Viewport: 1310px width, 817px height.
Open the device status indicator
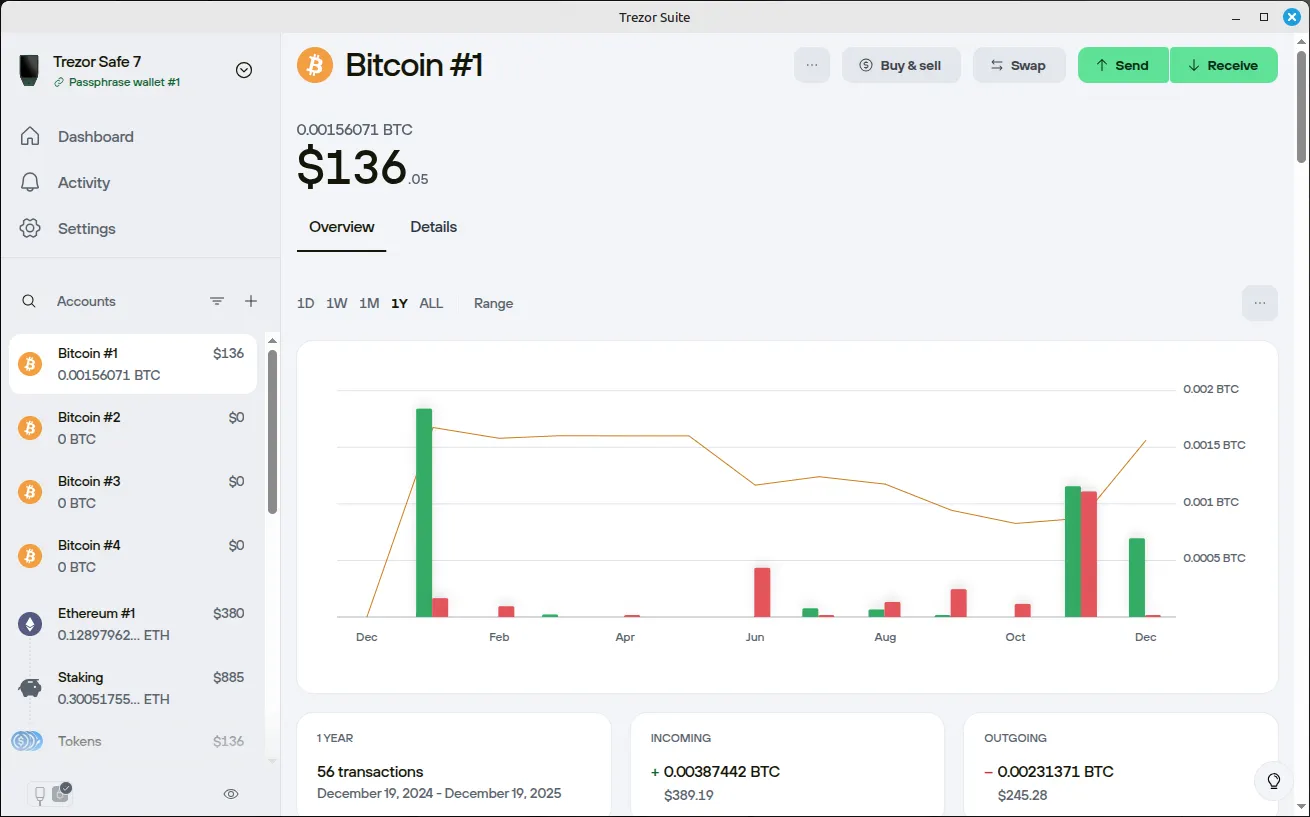[50, 793]
